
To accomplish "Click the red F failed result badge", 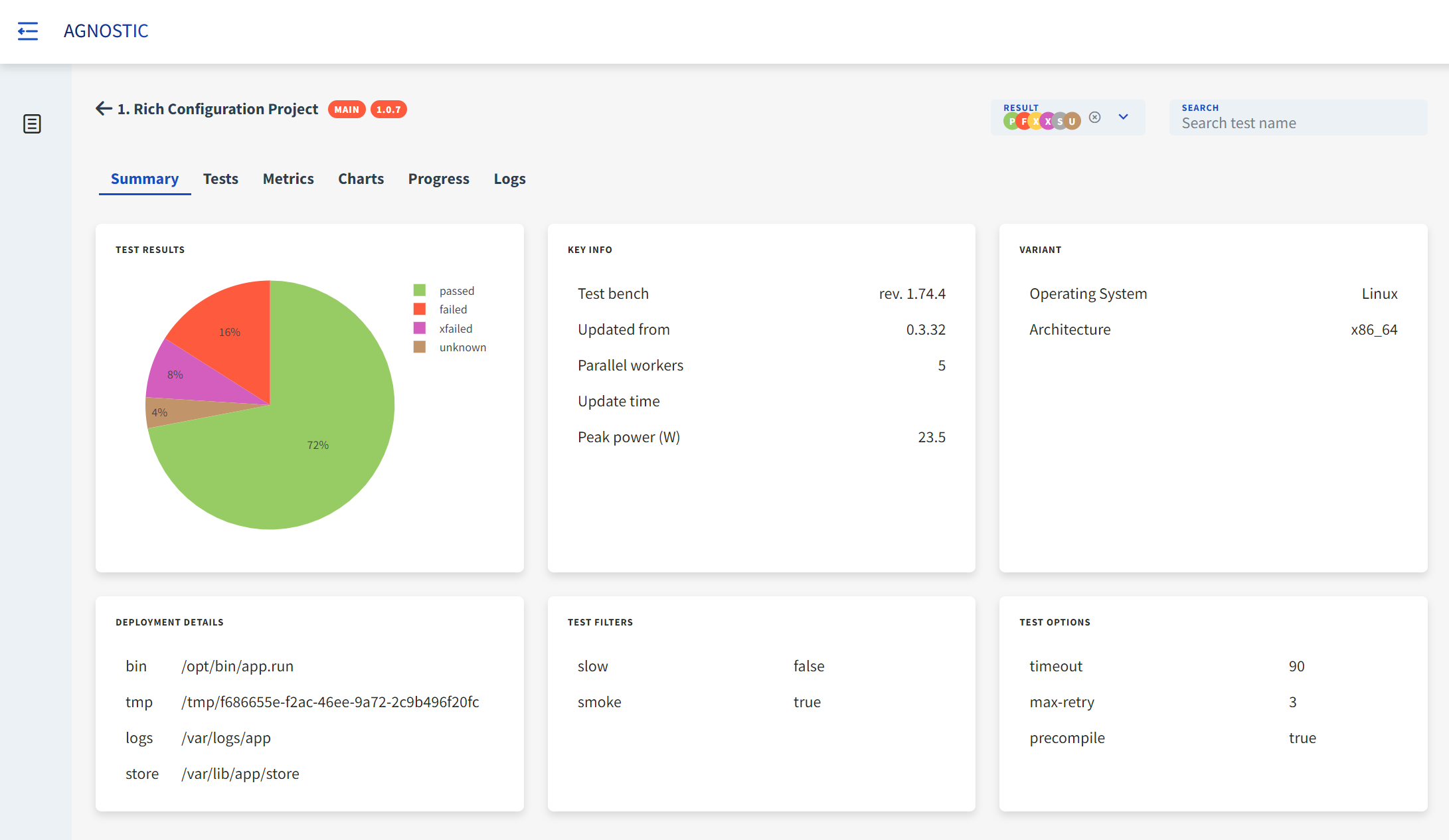I will tap(1023, 122).
